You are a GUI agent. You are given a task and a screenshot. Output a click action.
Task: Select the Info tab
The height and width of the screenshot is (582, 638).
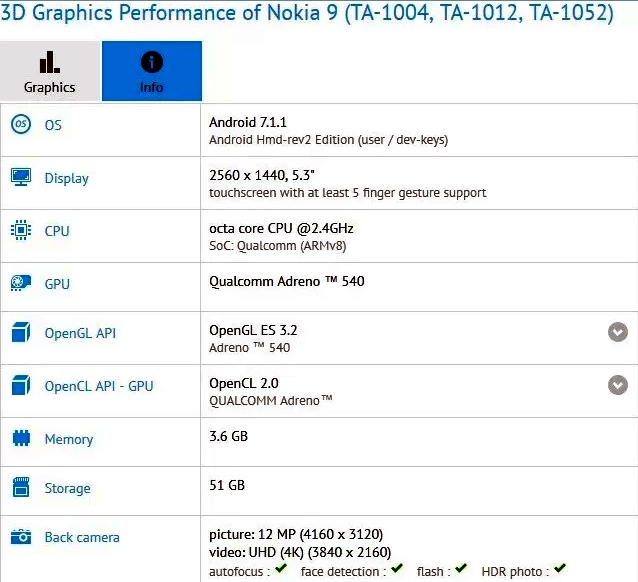point(152,71)
